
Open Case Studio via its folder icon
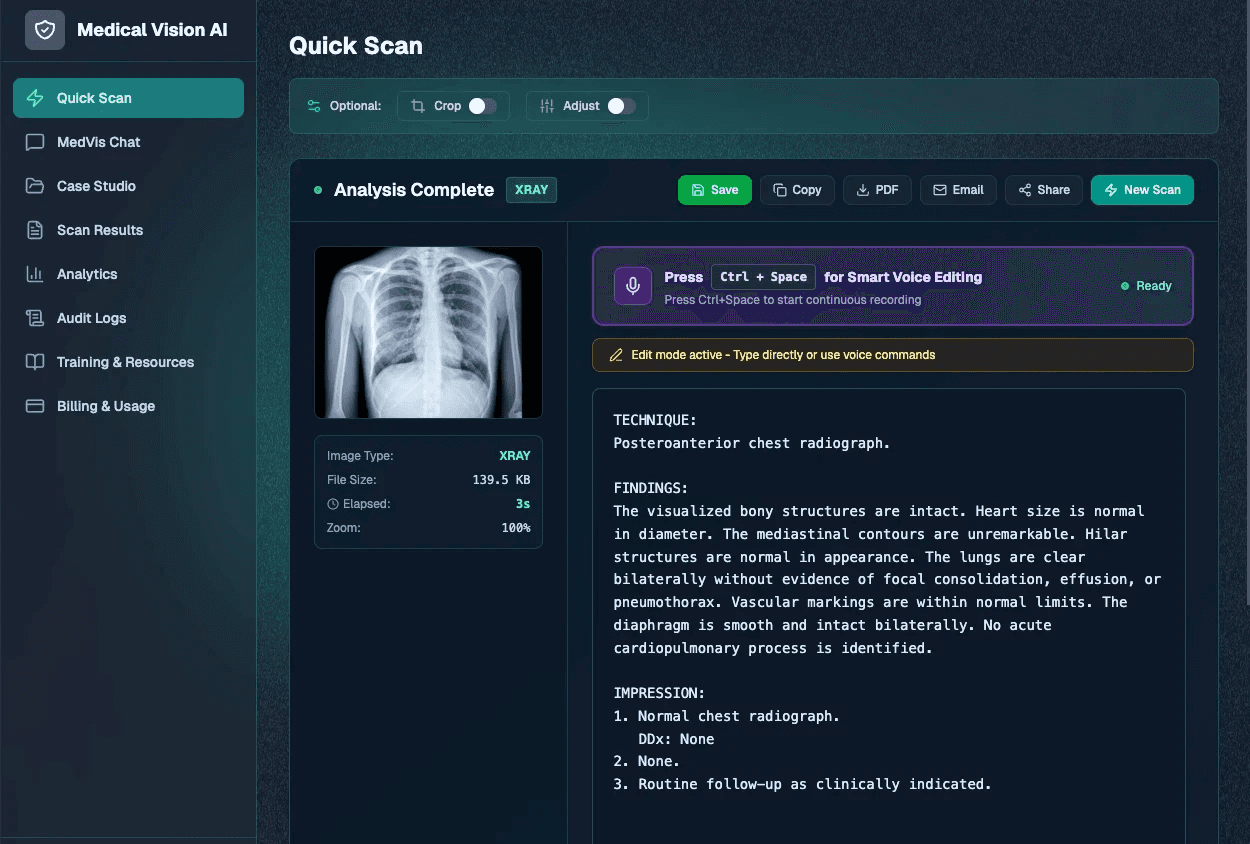[33, 186]
